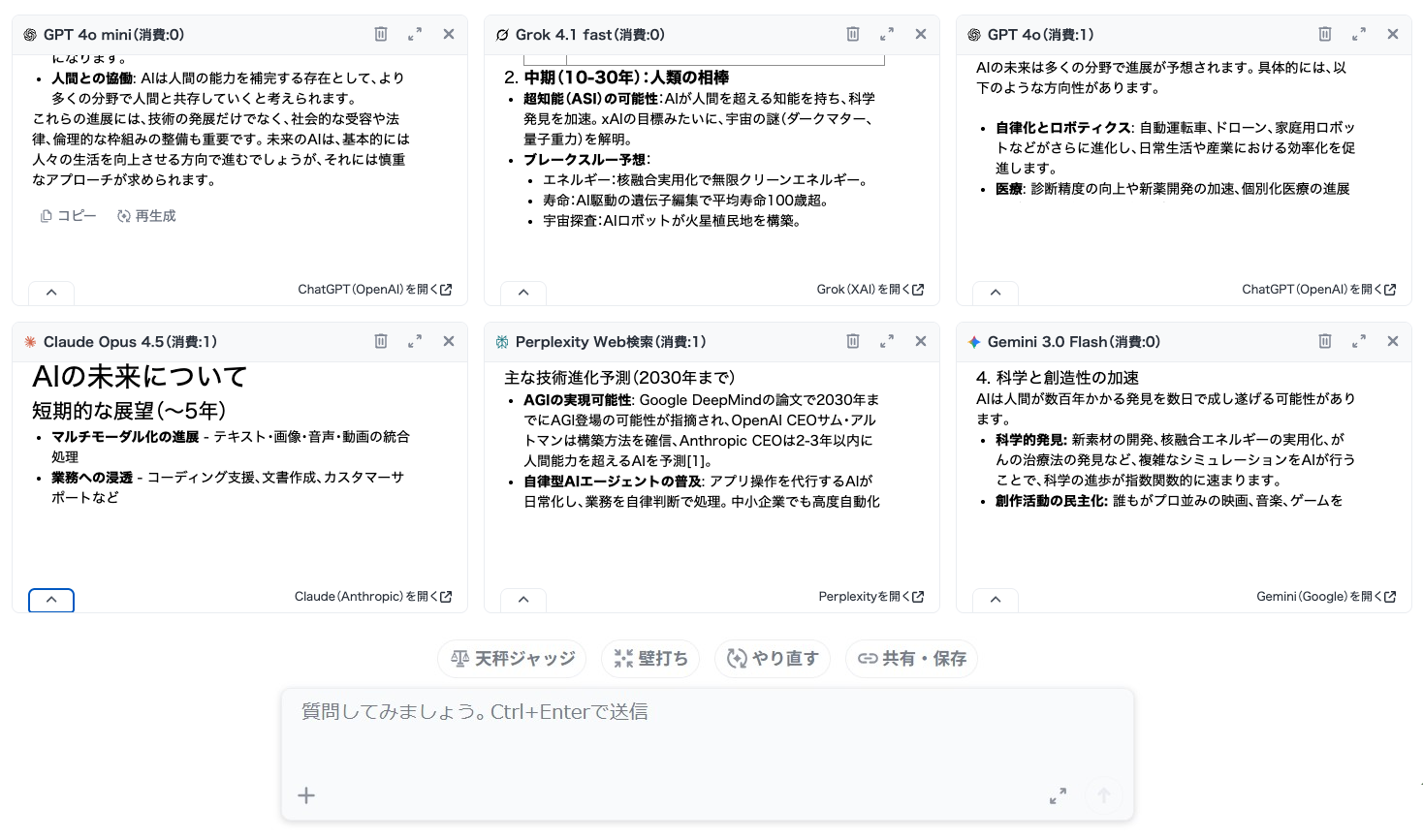Click the 主な技術進化予測(2030年まで) heading
This screenshot has height=840, width=1423.
click(619, 378)
